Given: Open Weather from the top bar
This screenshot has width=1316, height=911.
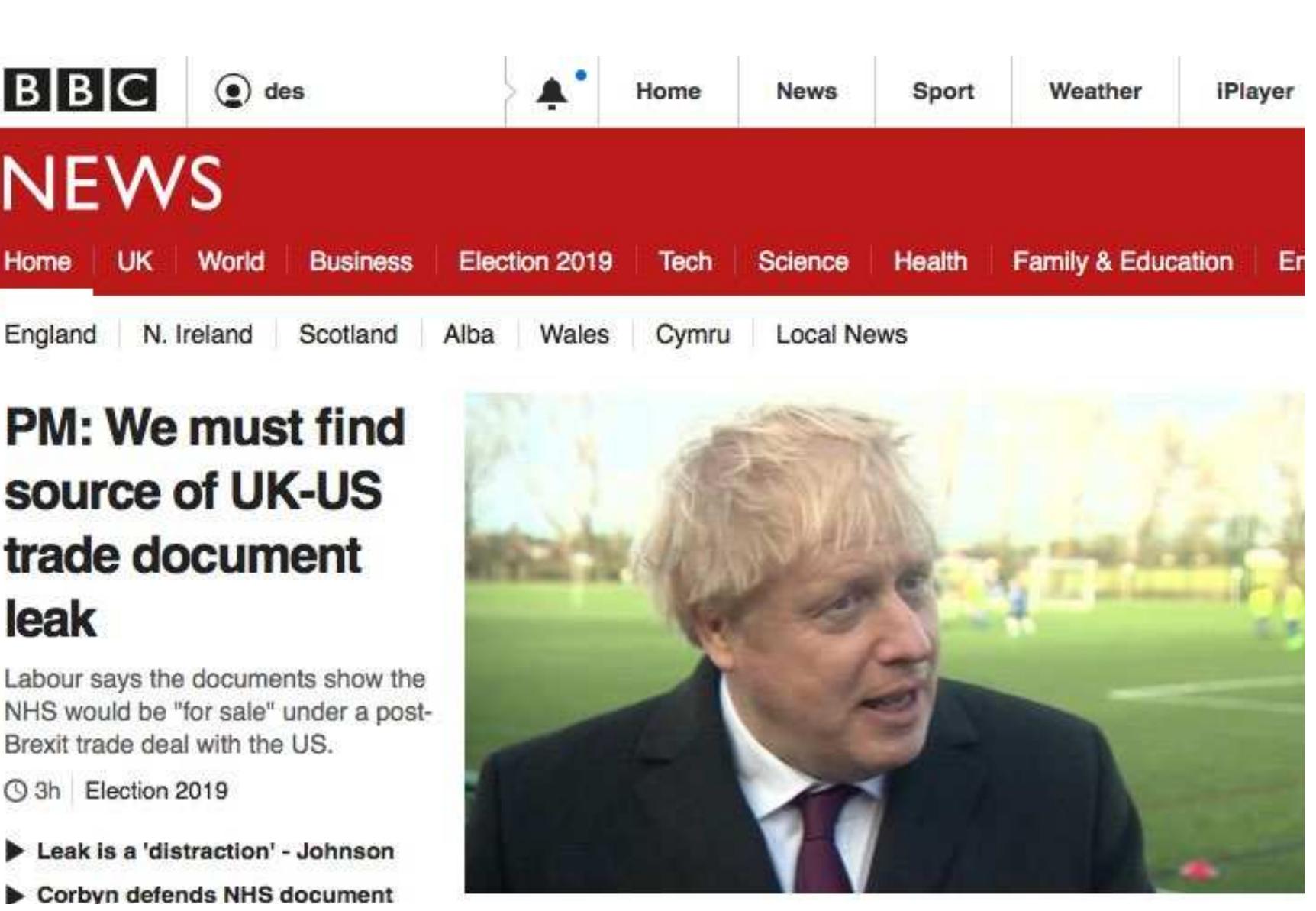Looking at the screenshot, I should coord(1095,91).
